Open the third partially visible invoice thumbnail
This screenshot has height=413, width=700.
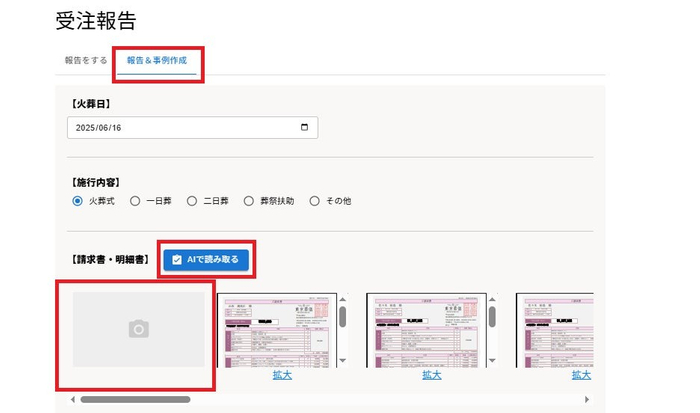click(555, 330)
